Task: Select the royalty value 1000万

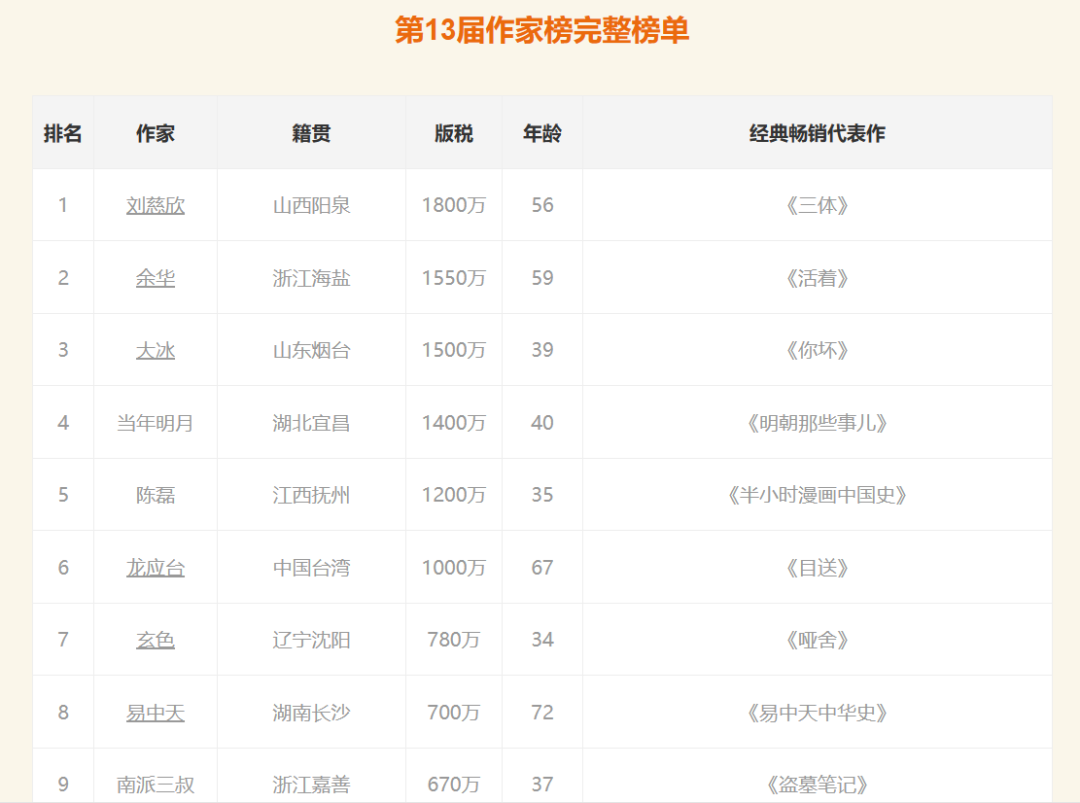Action: click(x=454, y=568)
